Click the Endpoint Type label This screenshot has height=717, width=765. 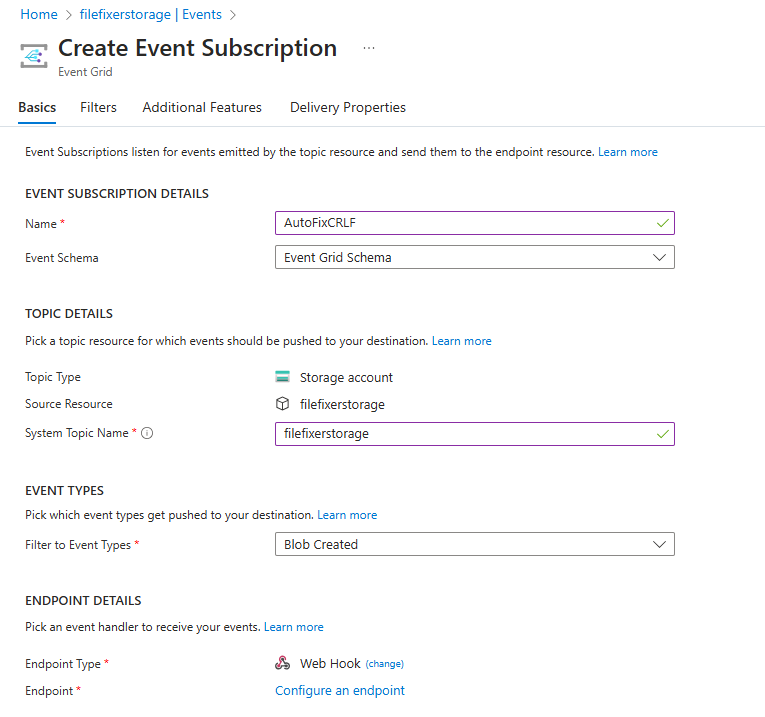click(x=63, y=664)
